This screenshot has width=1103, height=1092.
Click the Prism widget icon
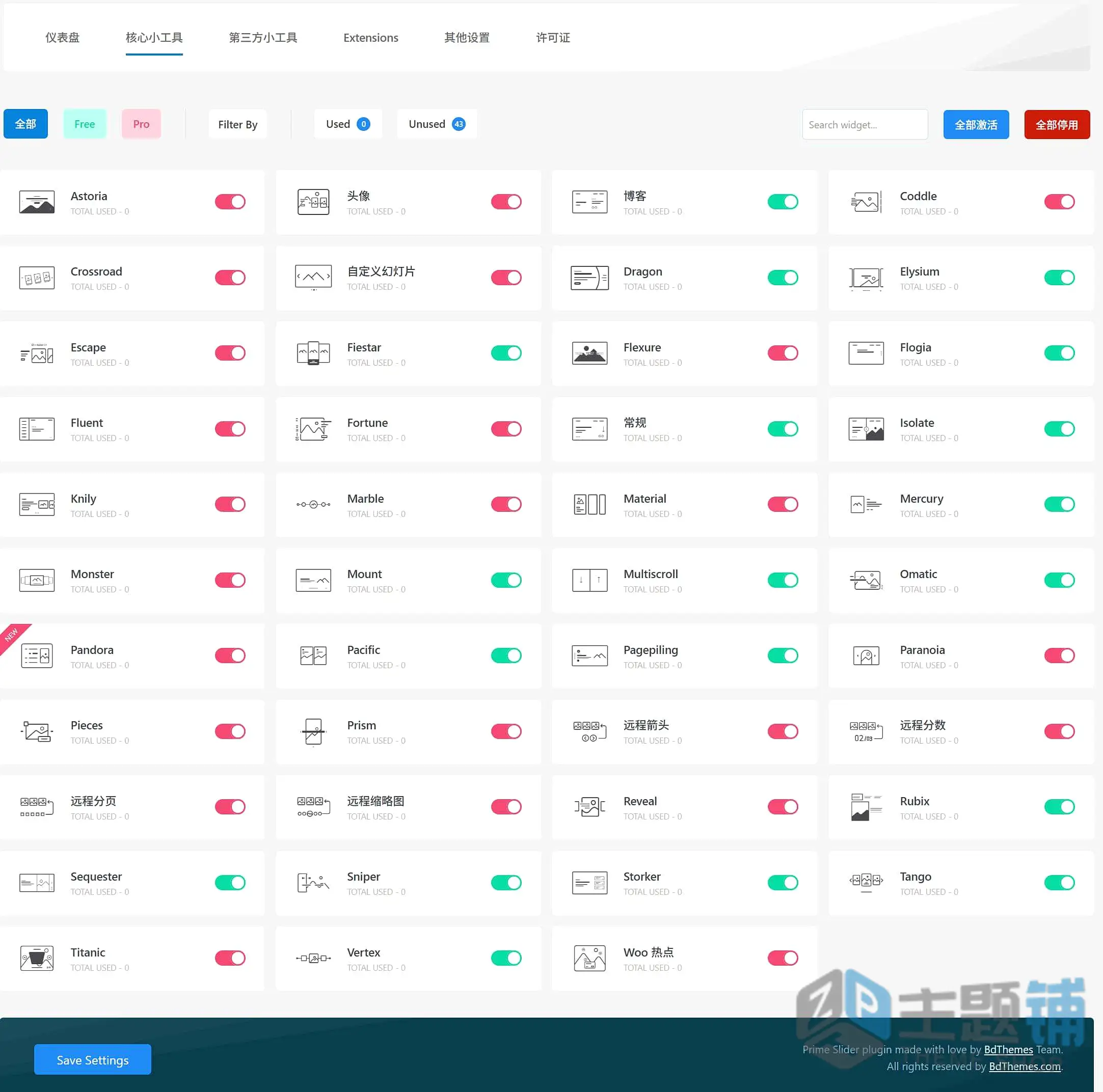[x=313, y=732]
